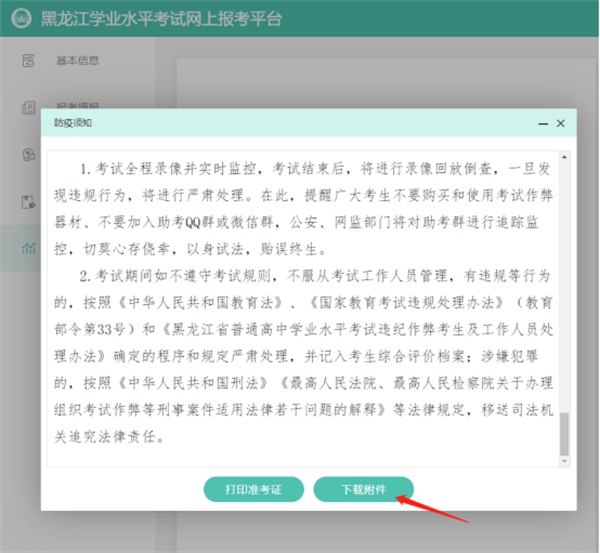Screen dimensions: 600x553
Task: Click the third sidebar icon
Action: [x=28, y=154]
